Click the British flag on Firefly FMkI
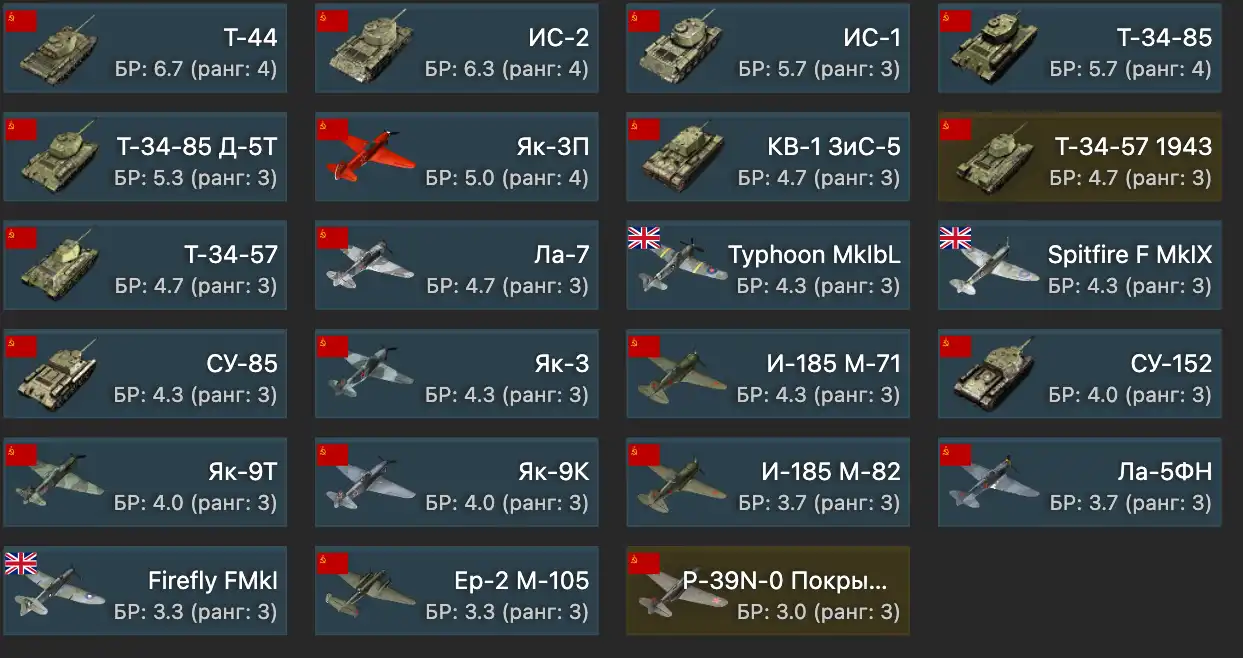The image size is (1243, 658). coord(21,562)
